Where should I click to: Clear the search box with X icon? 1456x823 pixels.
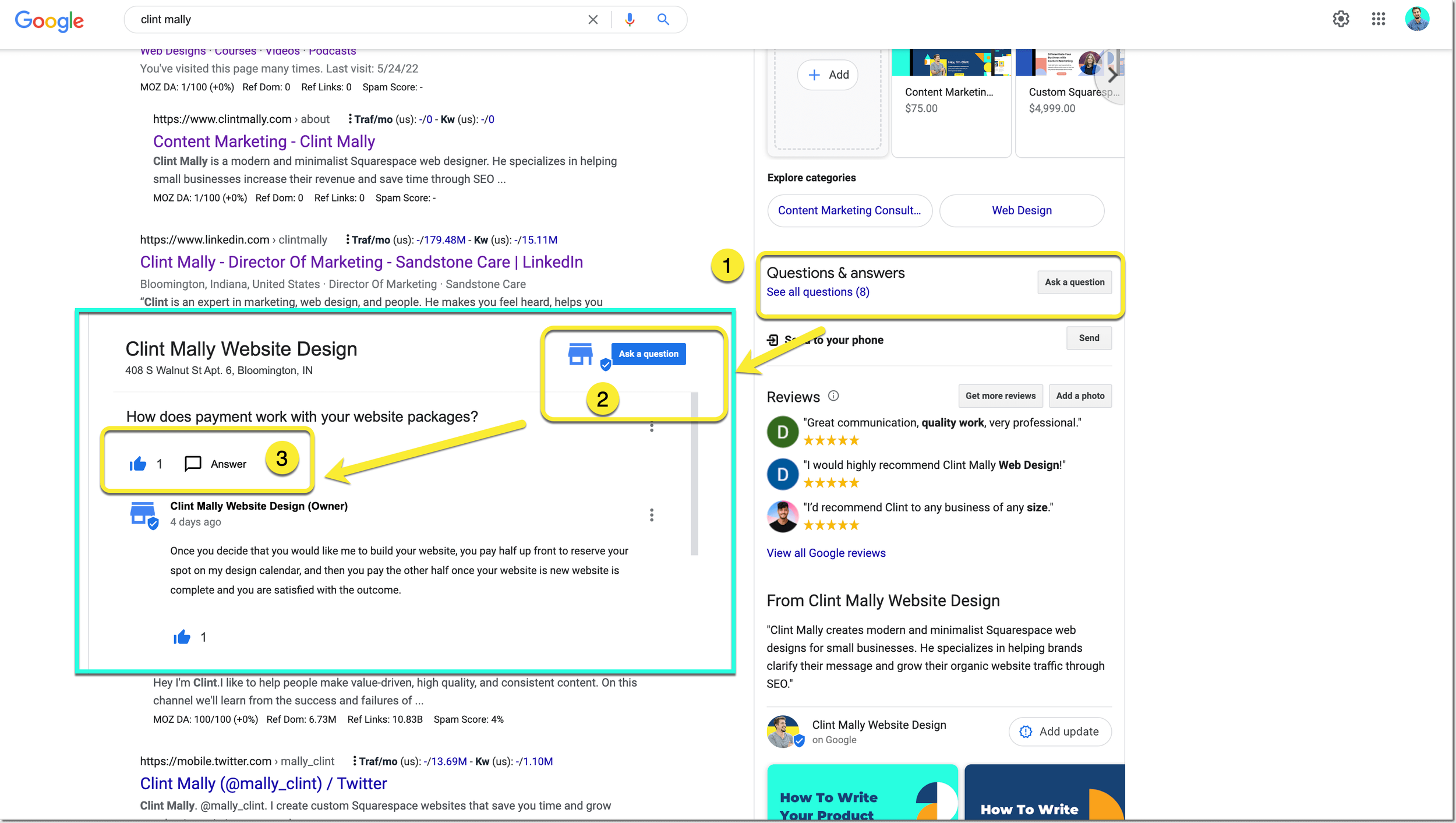pos(593,19)
